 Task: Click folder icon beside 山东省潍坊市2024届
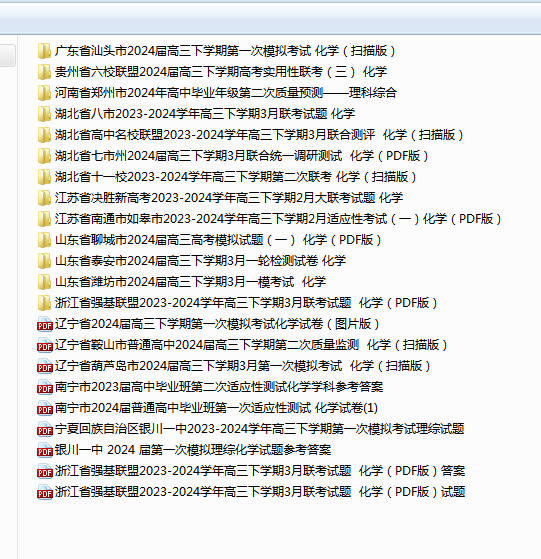coord(44,282)
